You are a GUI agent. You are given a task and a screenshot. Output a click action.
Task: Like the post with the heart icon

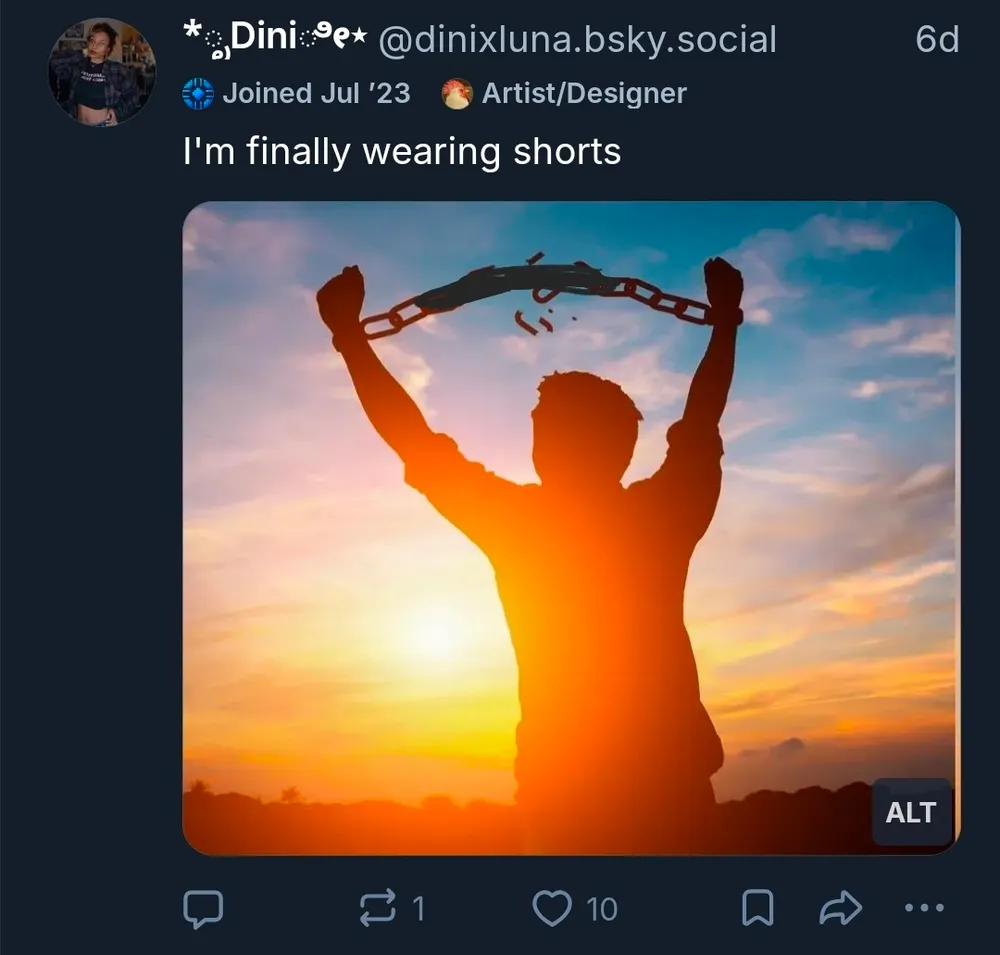[551, 908]
